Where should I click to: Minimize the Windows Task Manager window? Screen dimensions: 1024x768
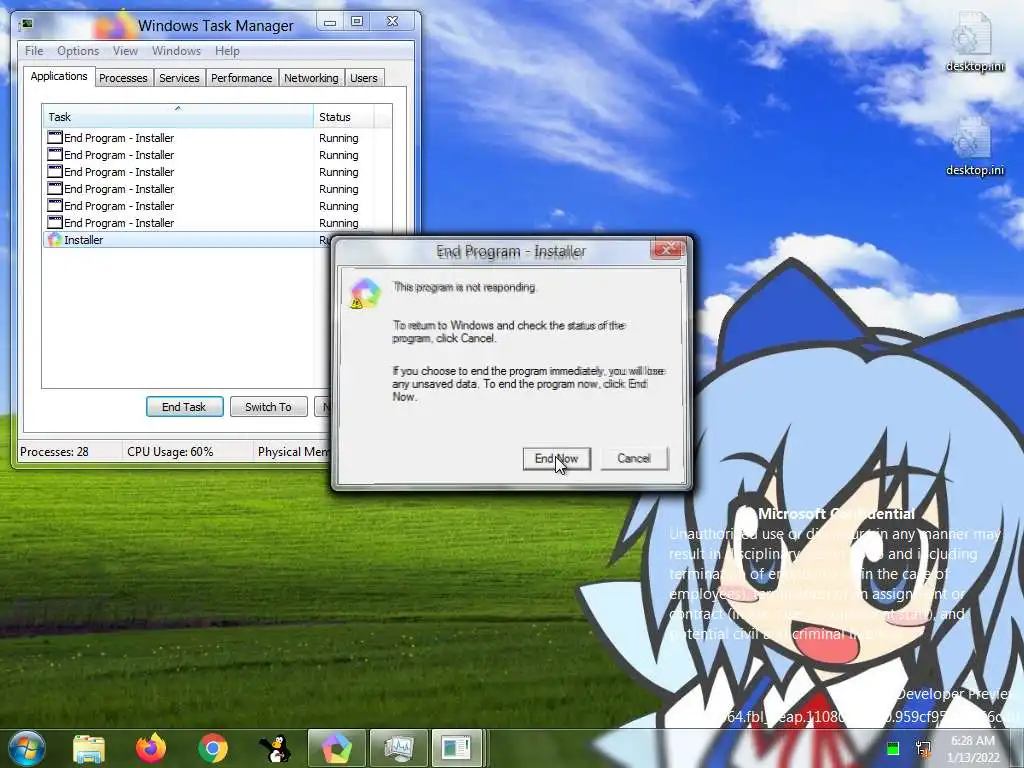[x=330, y=22]
